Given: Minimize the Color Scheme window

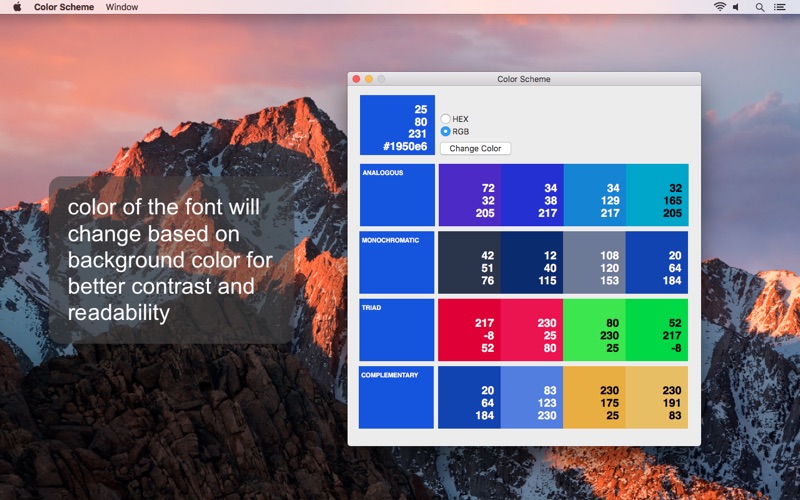Looking at the screenshot, I should click(368, 79).
